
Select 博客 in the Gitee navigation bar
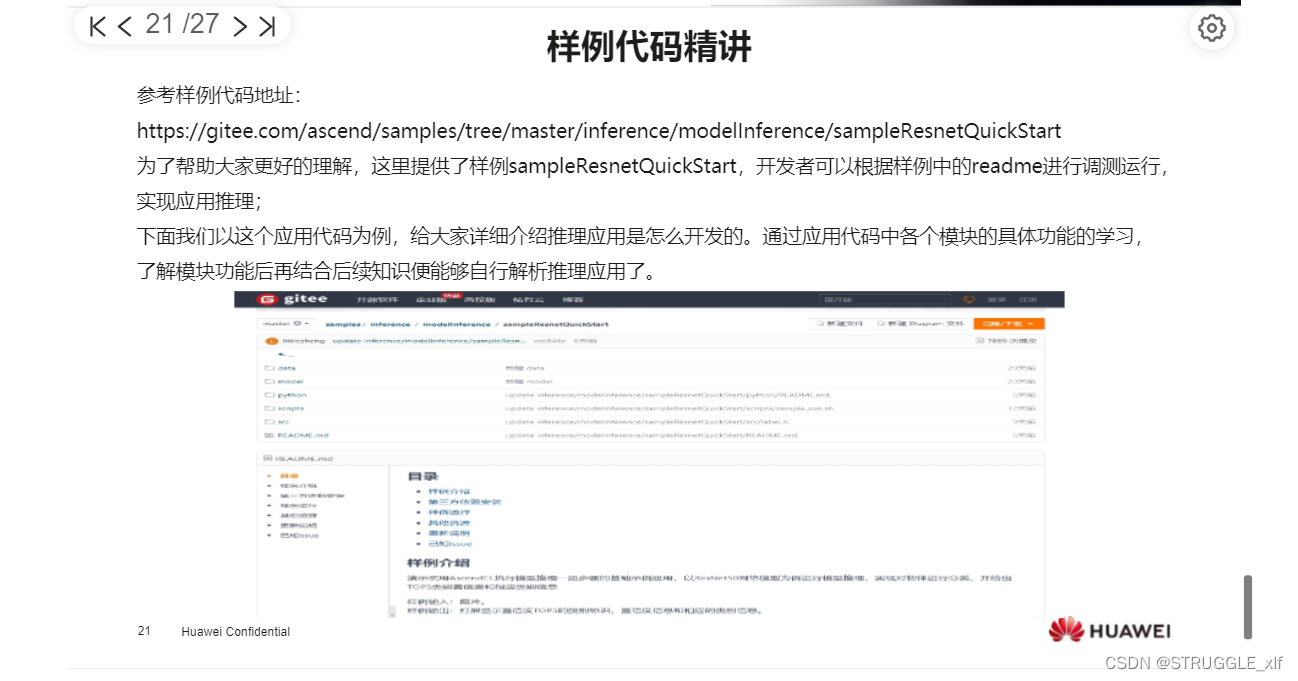pos(572,298)
